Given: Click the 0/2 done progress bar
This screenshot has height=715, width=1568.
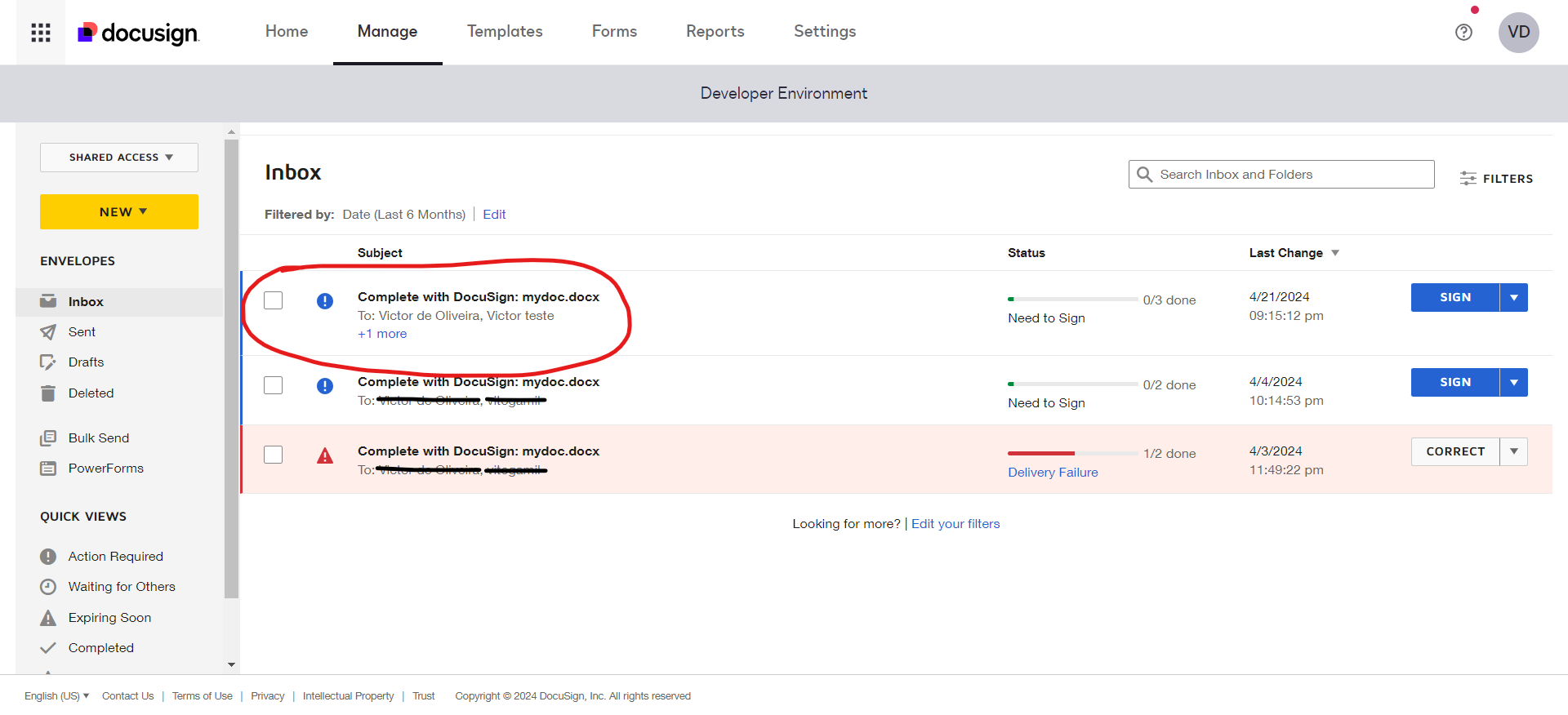Looking at the screenshot, I should coord(1073,384).
